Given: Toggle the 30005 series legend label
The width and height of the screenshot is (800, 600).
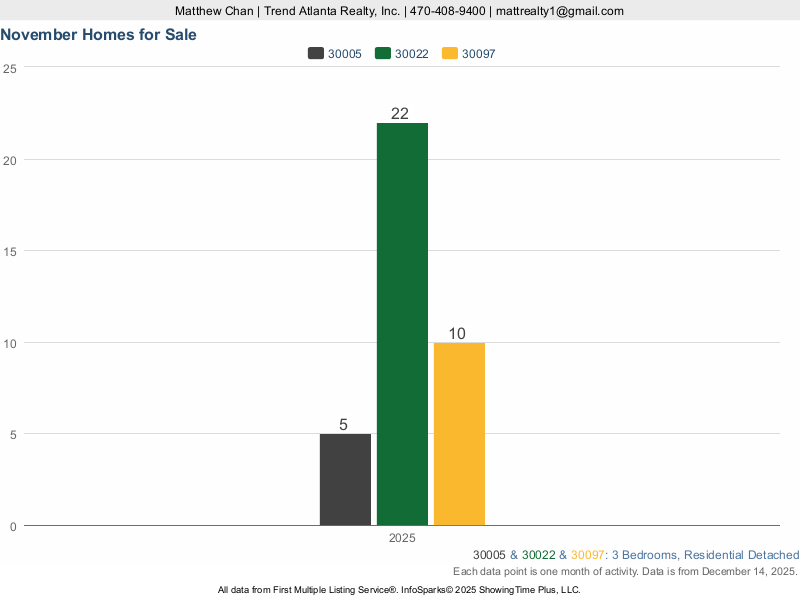Looking at the screenshot, I should pyautogui.click(x=345, y=54).
